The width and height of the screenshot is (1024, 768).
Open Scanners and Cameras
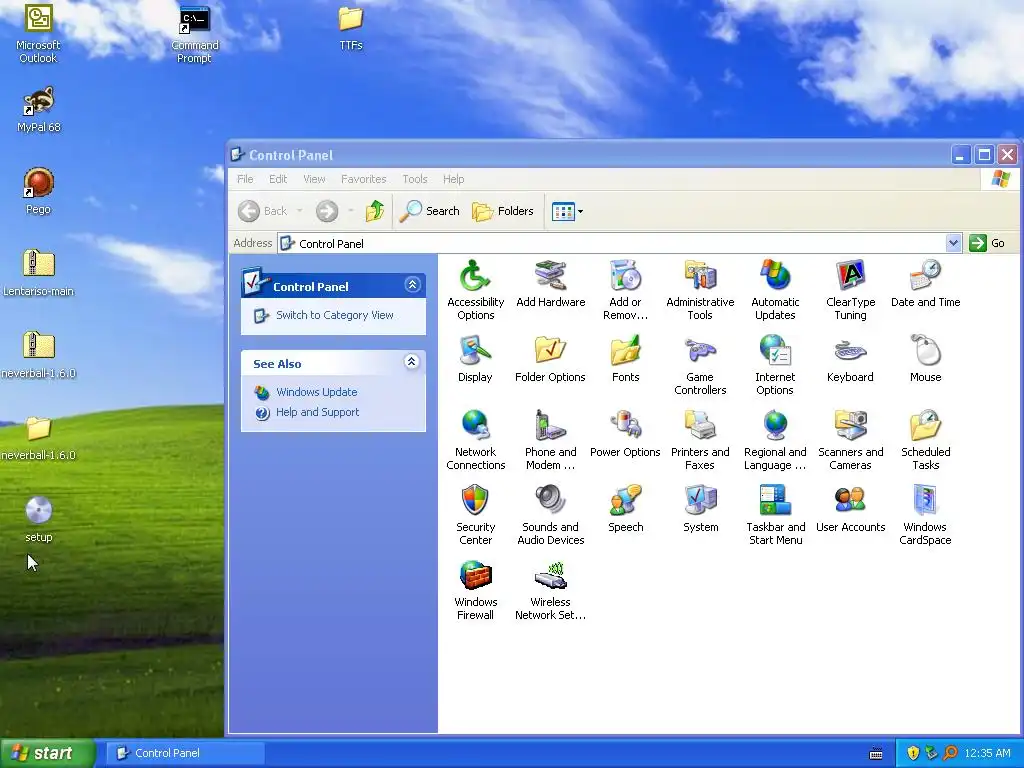click(x=850, y=440)
